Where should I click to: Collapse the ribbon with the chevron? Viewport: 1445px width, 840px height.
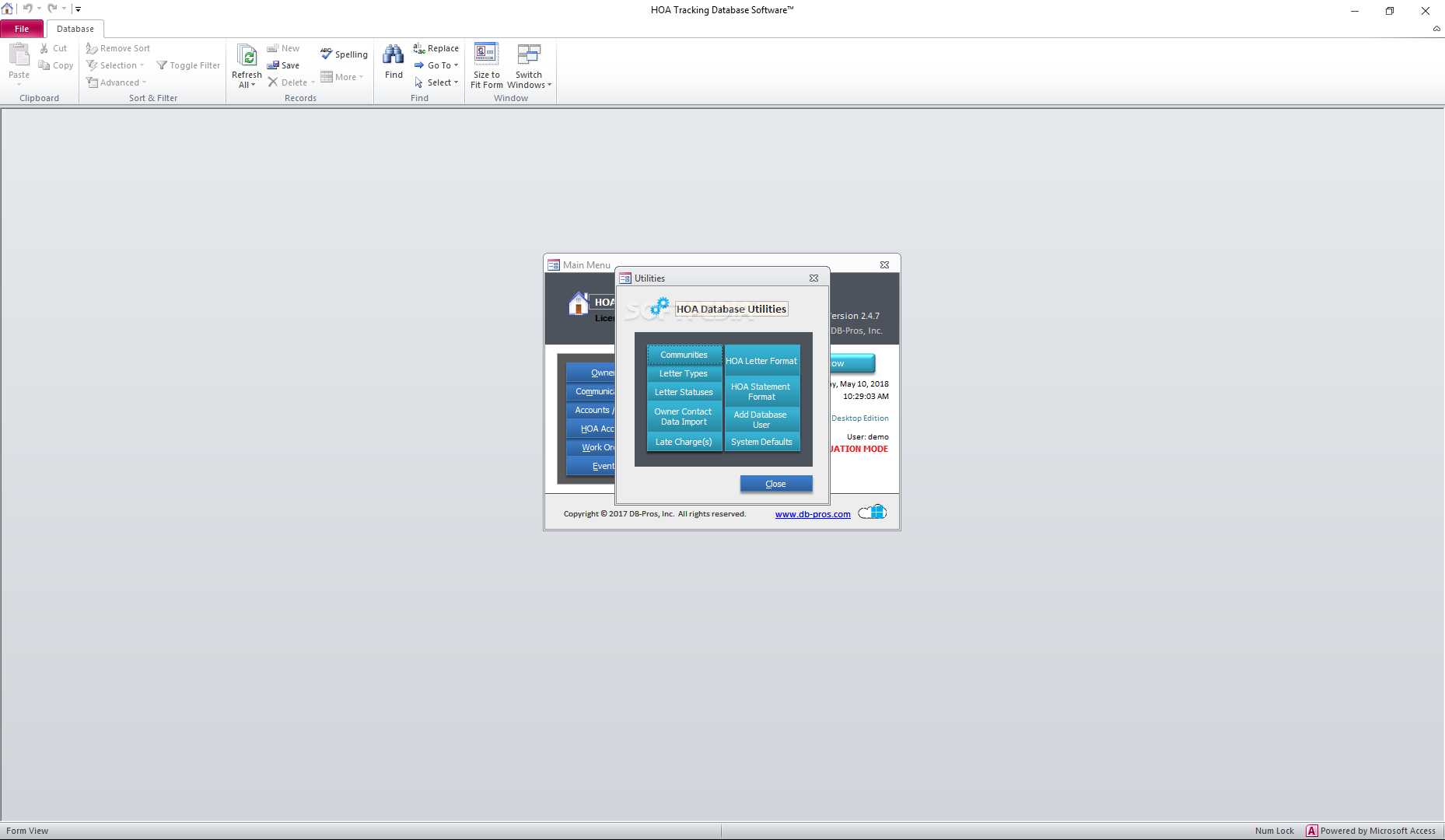pyautogui.click(x=1436, y=28)
